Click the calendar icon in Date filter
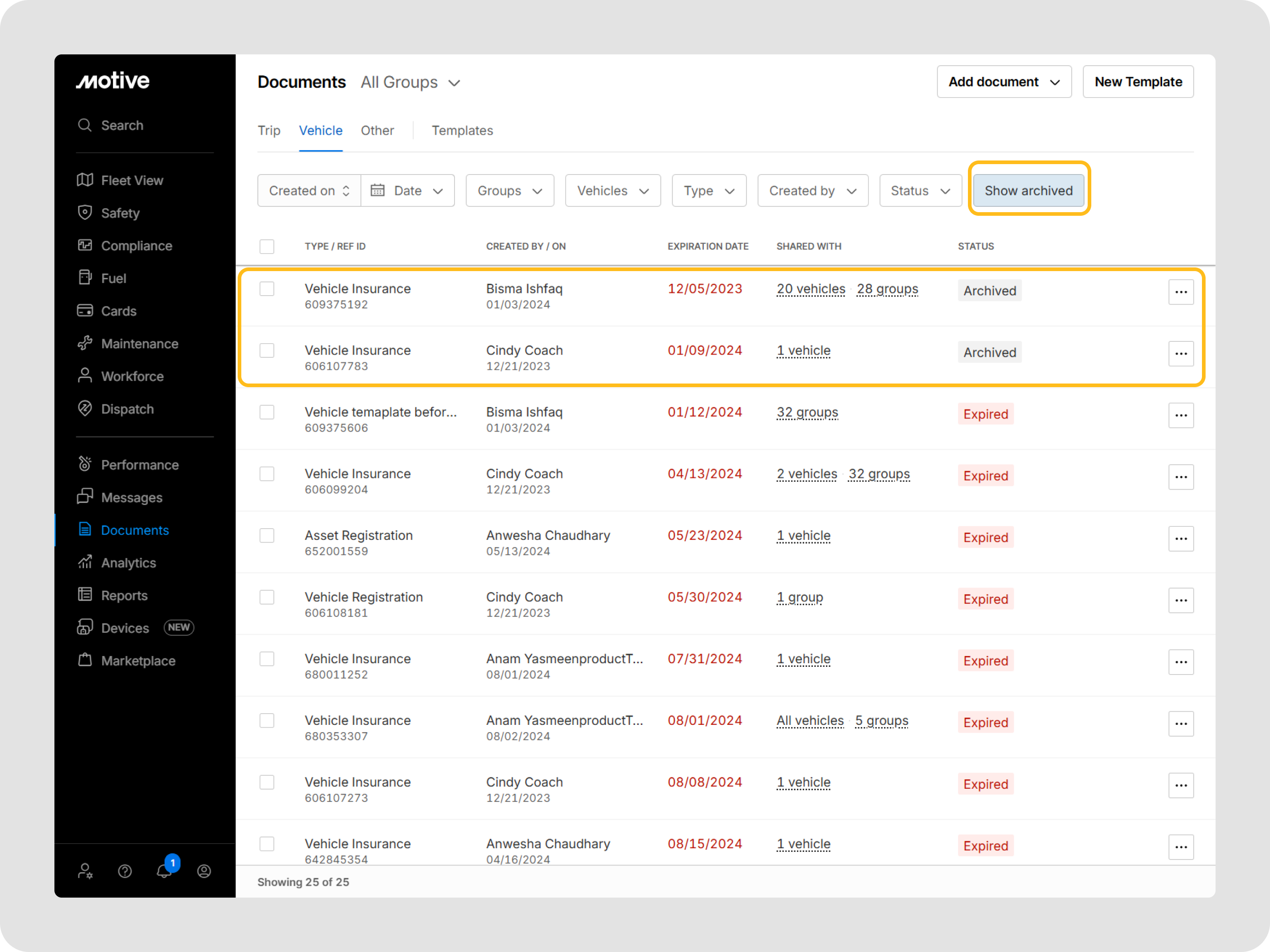Viewport: 1270px width, 952px height. (377, 190)
